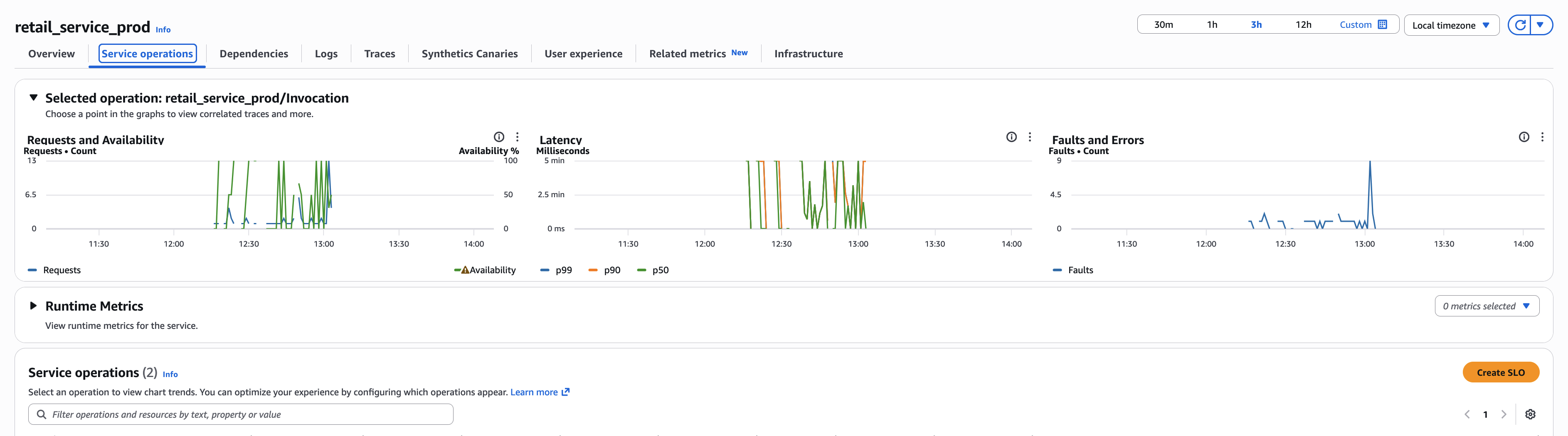Click the Runtime Metrics heading text
Image resolution: width=1568 pixels, height=436 pixels.
[x=94, y=306]
